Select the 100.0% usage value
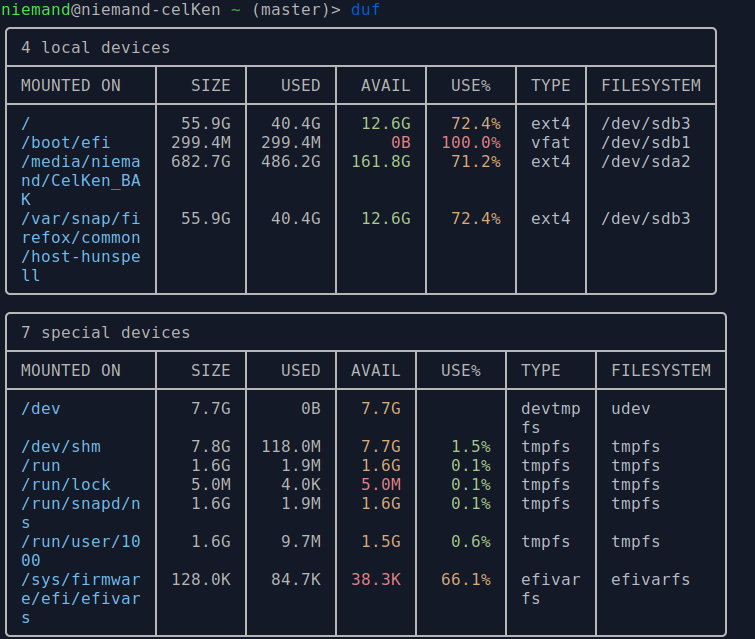 point(470,143)
